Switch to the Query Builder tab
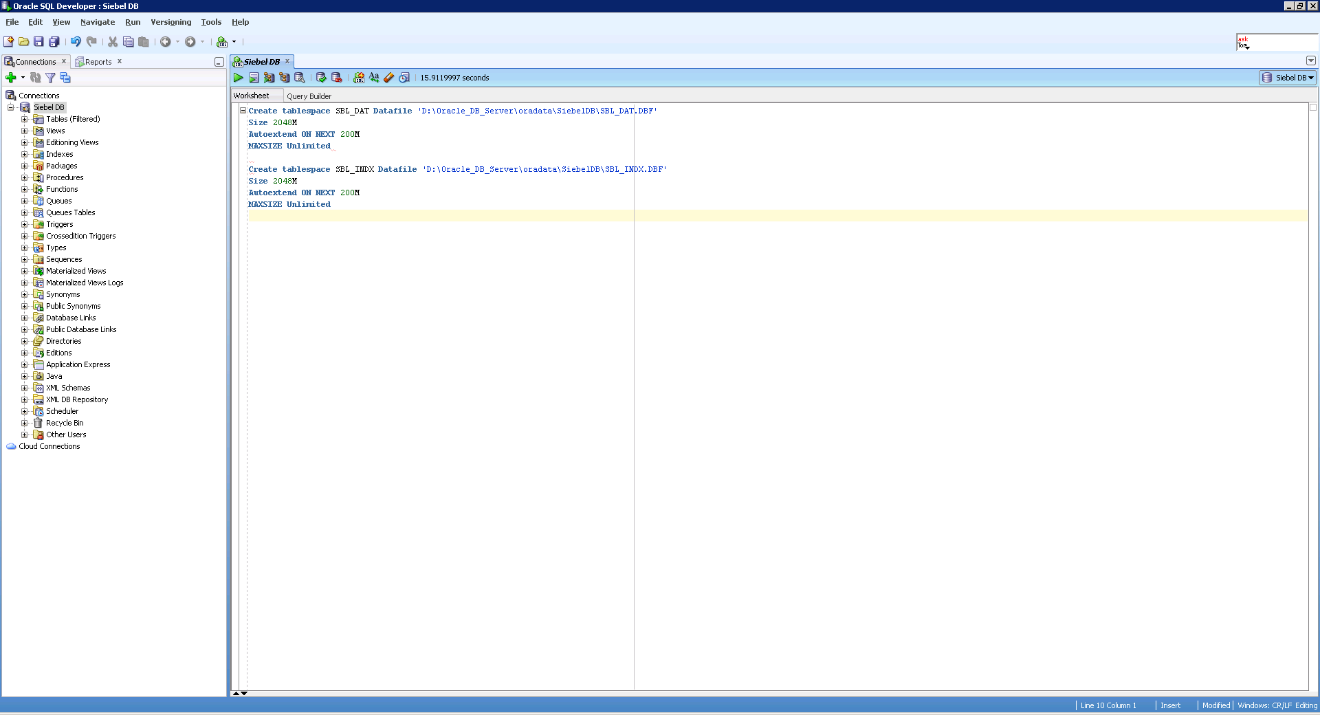Viewport: 1320px width, 715px height. coord(309,96)
